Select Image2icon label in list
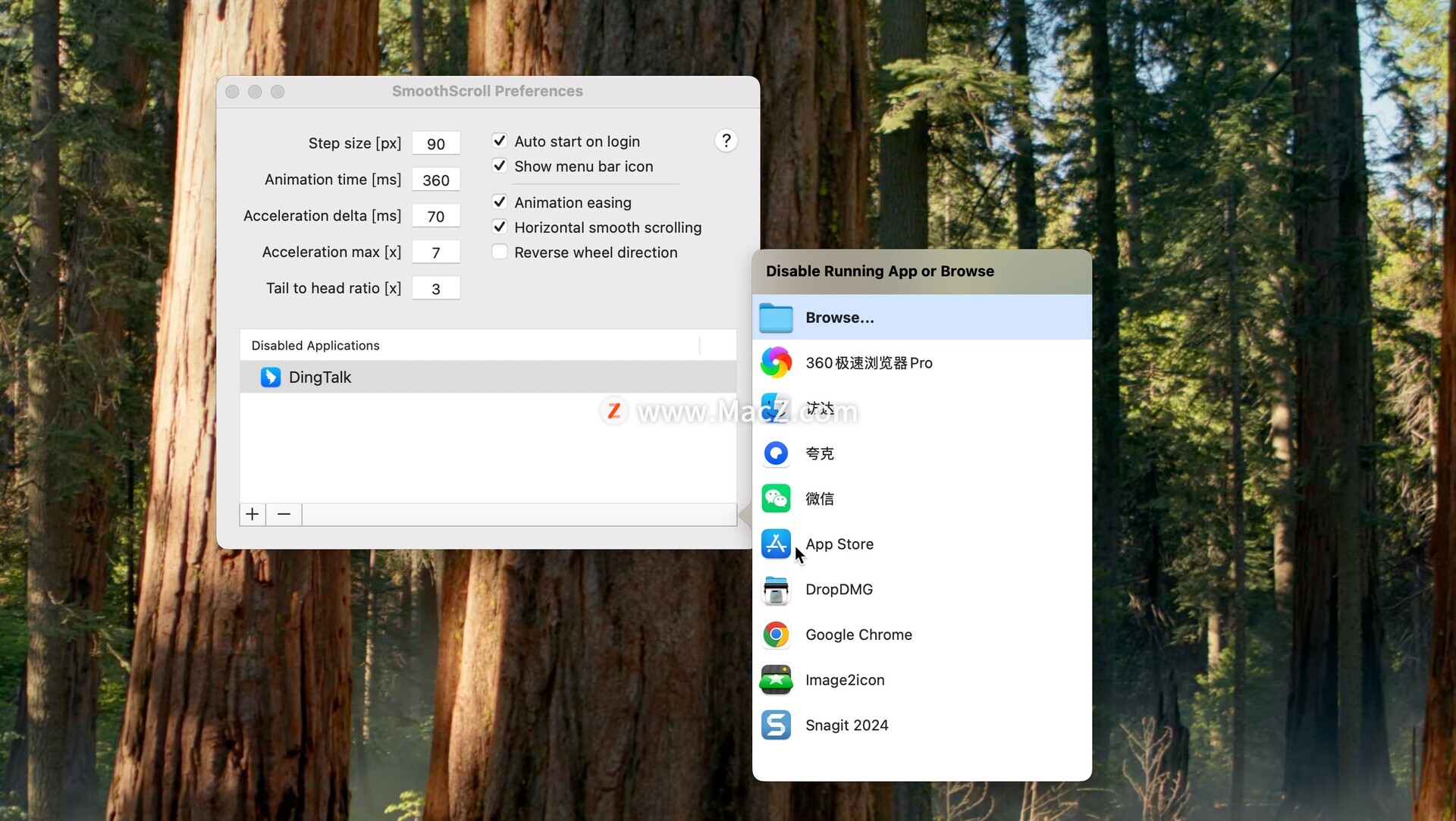This screenshot has height=821, width=1456. point(845,681)
